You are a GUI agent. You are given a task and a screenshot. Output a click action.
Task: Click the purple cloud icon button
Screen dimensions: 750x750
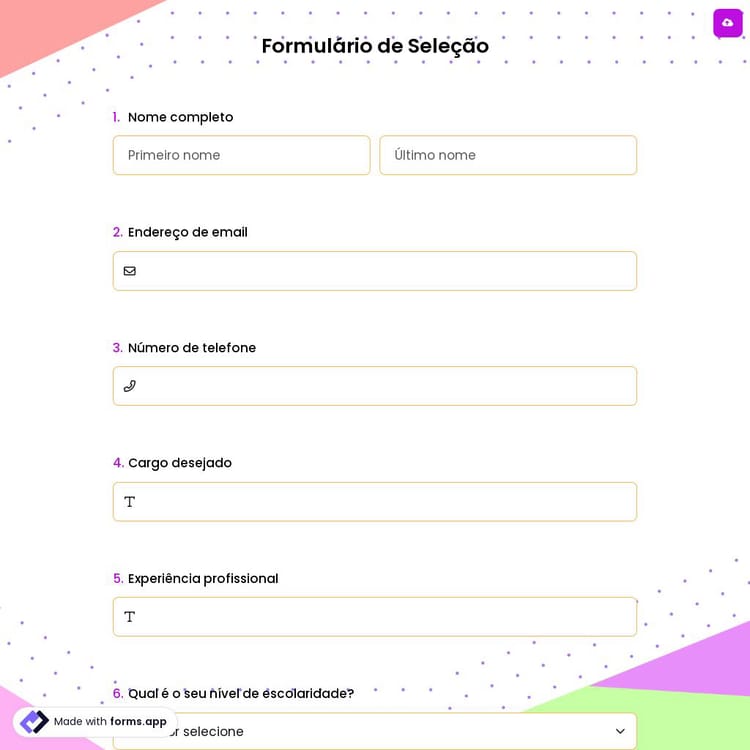point(727,23)
